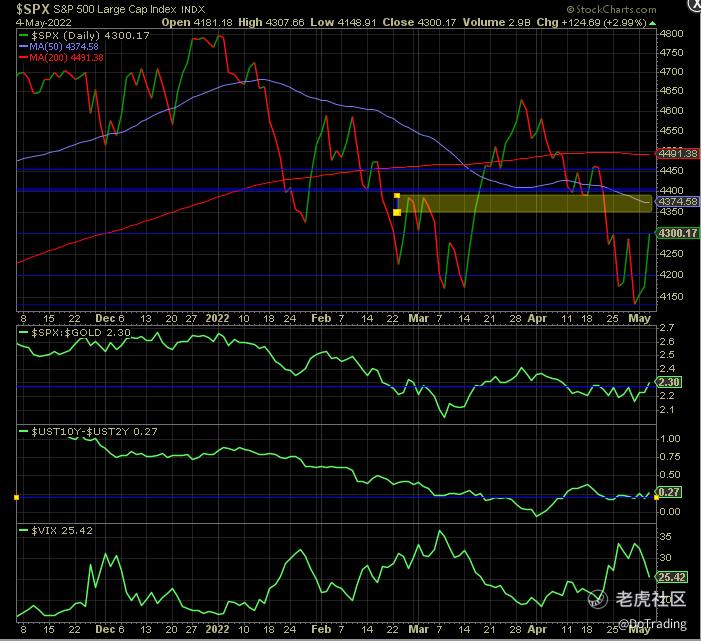Image resolution: width=701 pixels, height=641 pixels.
Task: Click the Volume 2.9B figure
Action: click(497, 22)
